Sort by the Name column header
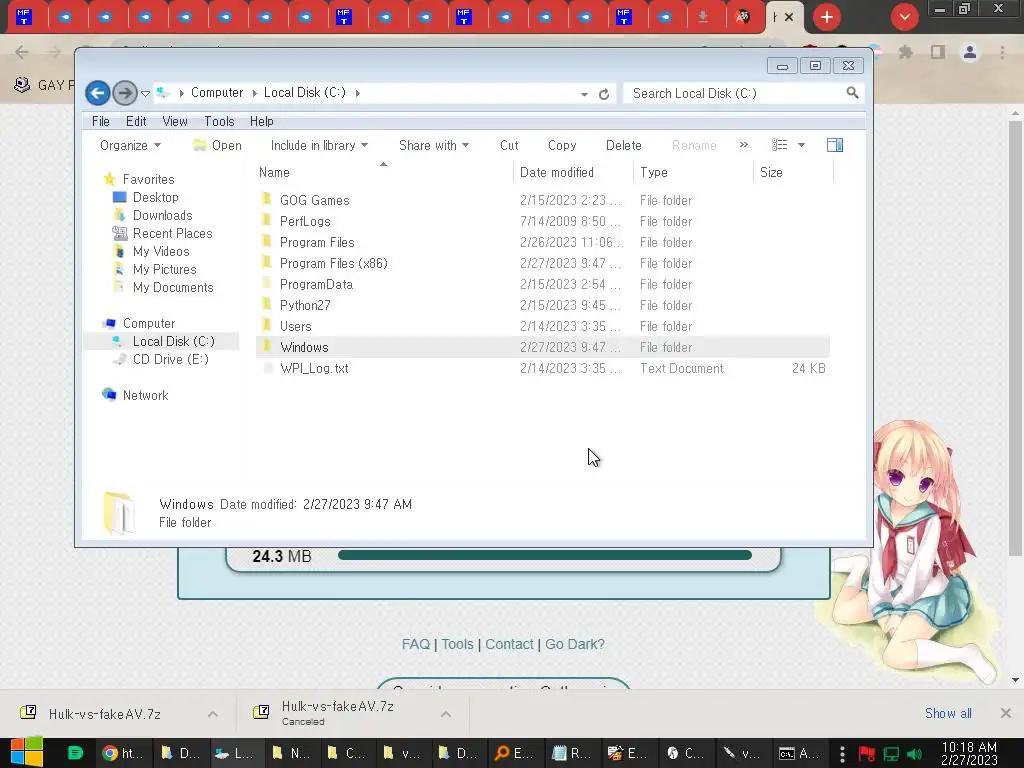Viewport: 1024px width, 768px height. point(383,172)
